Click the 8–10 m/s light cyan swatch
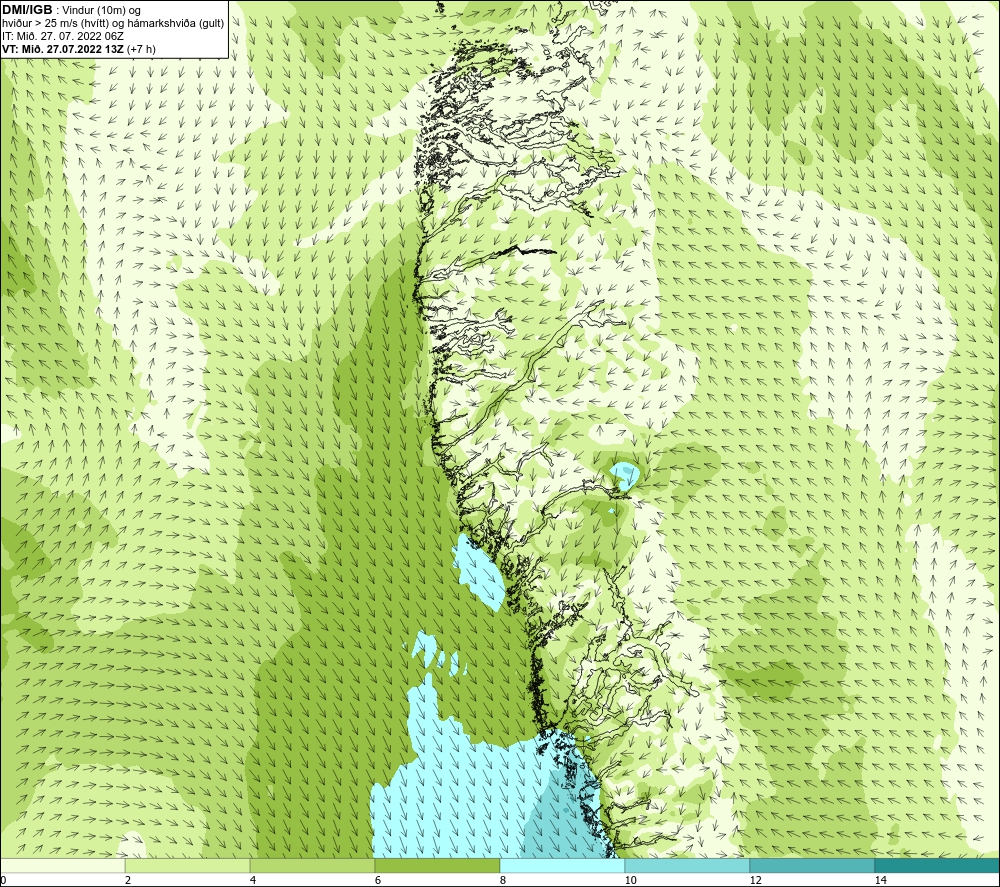1000x887 pixels. tap(562, 865)
